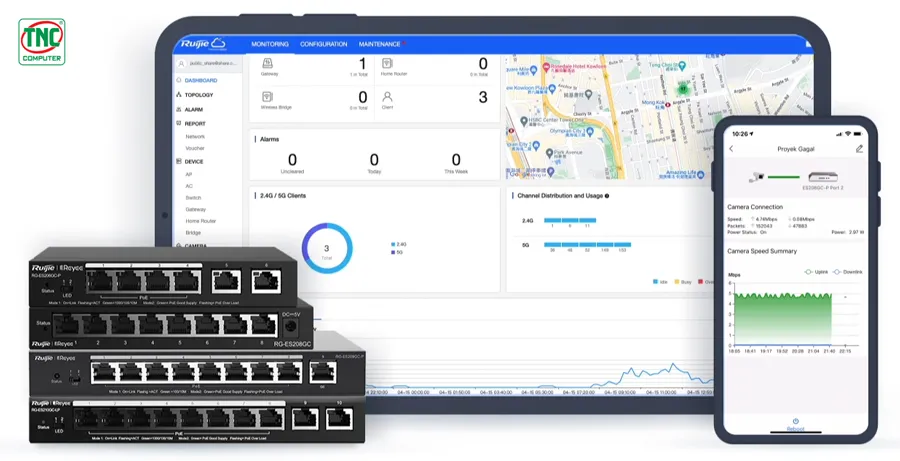Tap the Reboot button on phone
The image size is (900, 461).
(796, 424)
